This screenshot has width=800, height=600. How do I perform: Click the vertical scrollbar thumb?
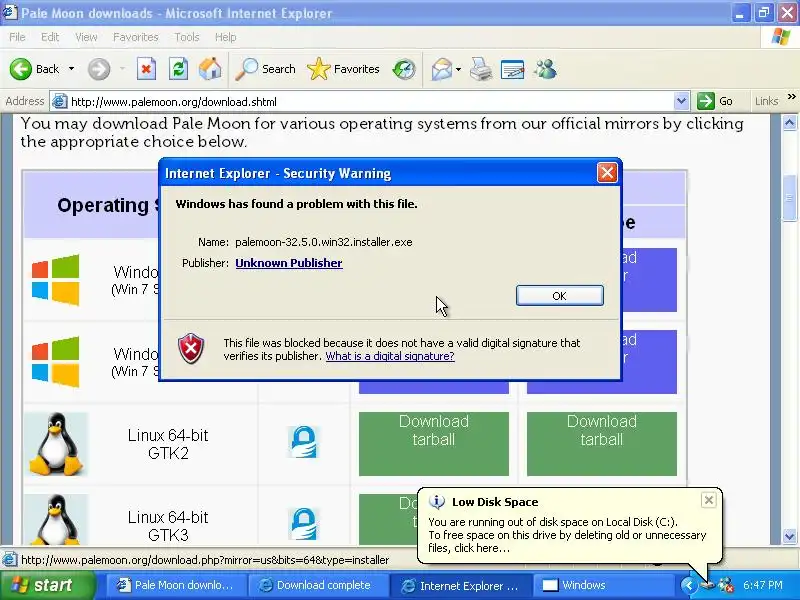point(790,198)
